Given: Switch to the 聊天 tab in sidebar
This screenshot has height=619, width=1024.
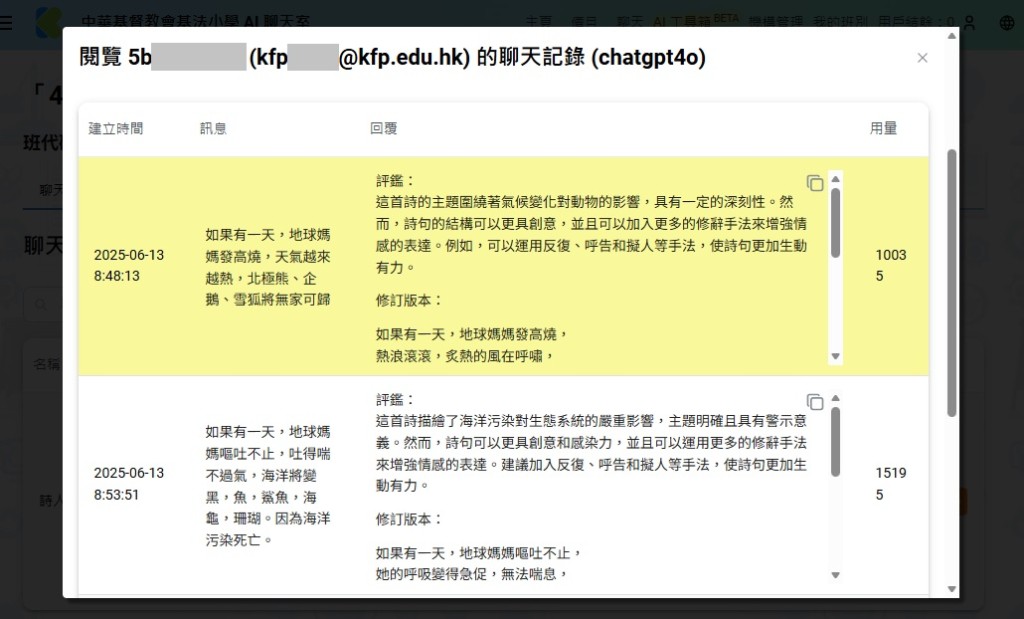Looking at the screenshot, I should point(50,190).
